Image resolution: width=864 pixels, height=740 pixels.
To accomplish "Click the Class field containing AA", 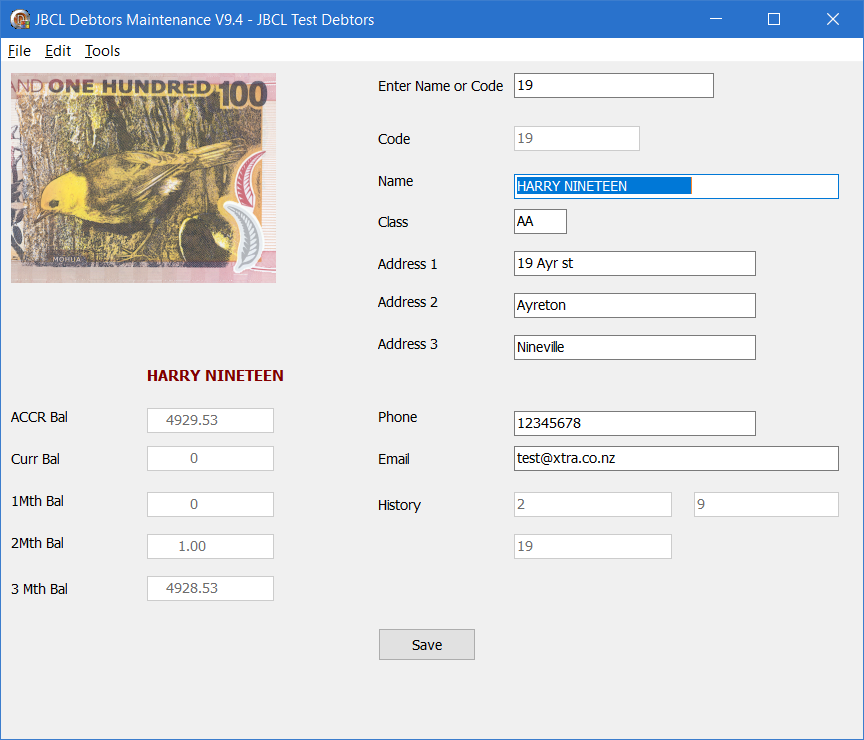I will pos(540,222).
